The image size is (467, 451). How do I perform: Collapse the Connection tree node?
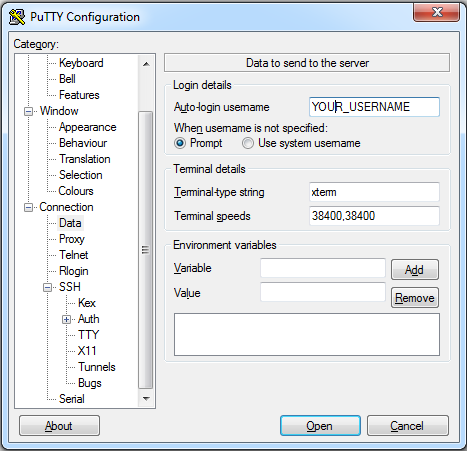pos(29,207)
